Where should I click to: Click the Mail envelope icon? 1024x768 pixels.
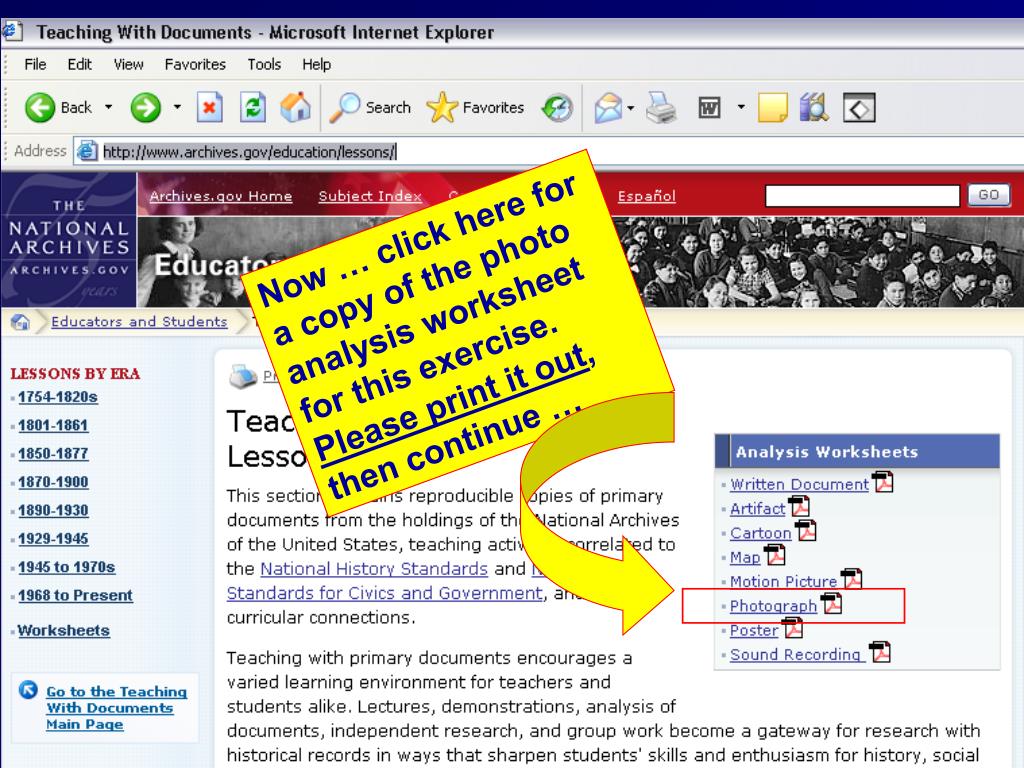click(608, 108)
